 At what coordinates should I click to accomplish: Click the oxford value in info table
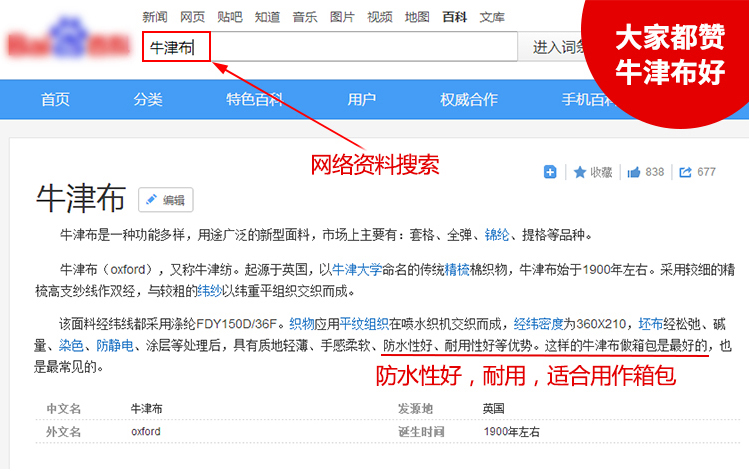[146, 432]
